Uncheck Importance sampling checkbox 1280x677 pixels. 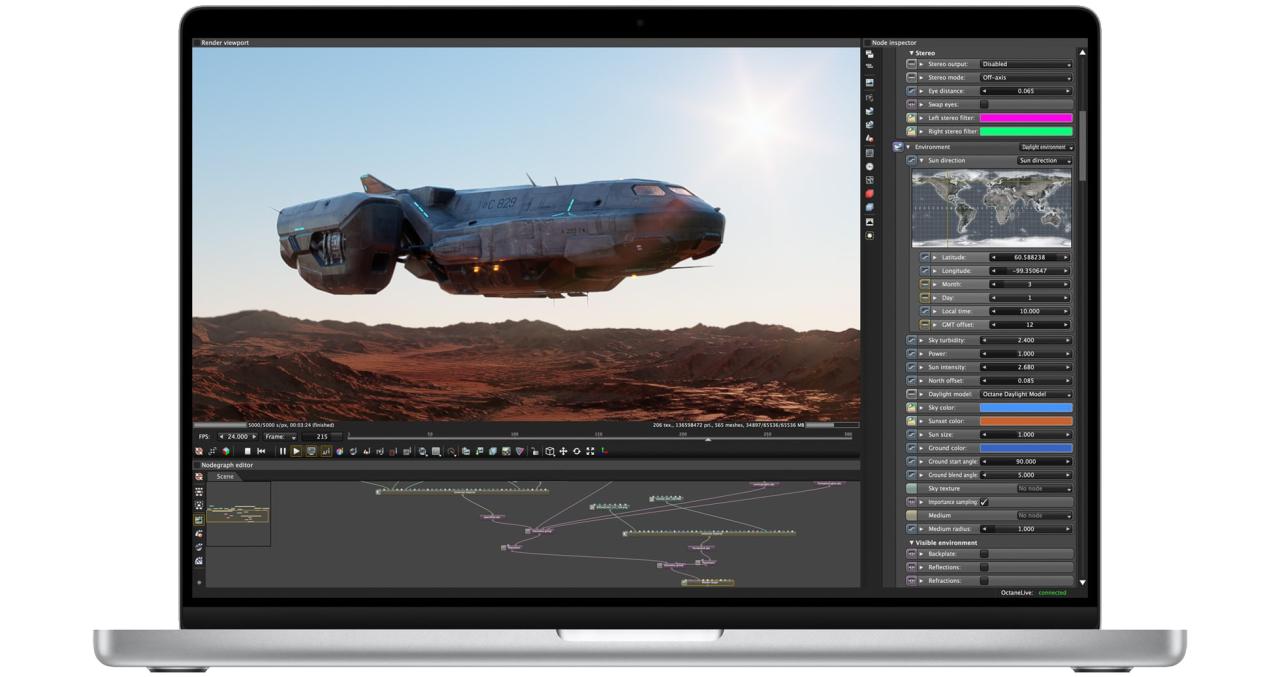[984, 502]
